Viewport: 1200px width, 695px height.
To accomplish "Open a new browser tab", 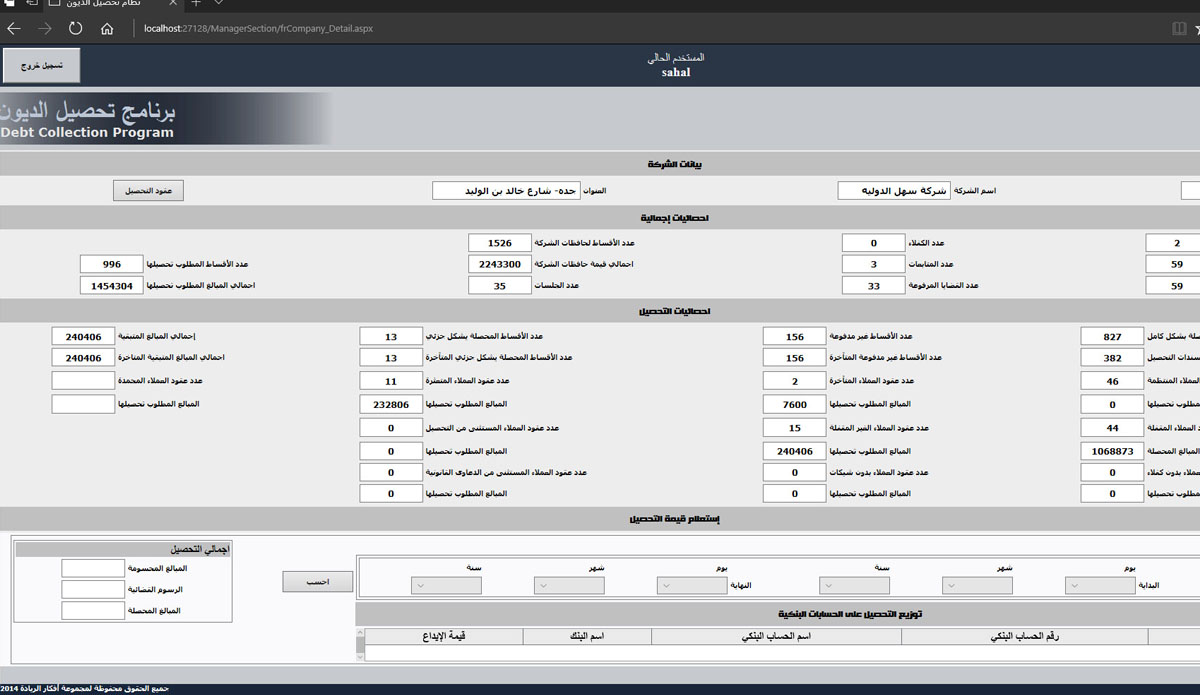I will click(x=196, y=4).
